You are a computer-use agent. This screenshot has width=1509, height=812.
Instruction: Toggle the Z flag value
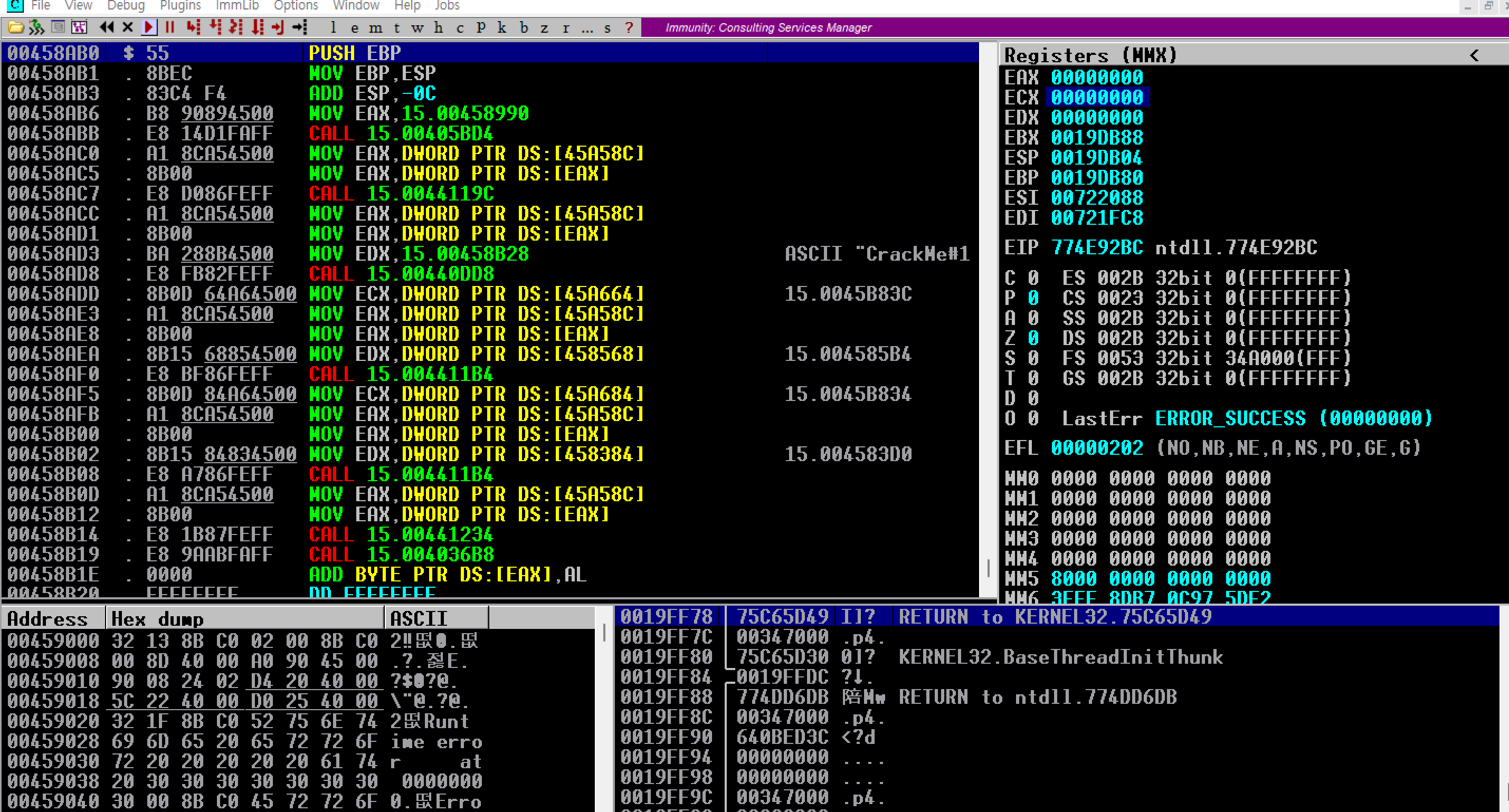1033,338
